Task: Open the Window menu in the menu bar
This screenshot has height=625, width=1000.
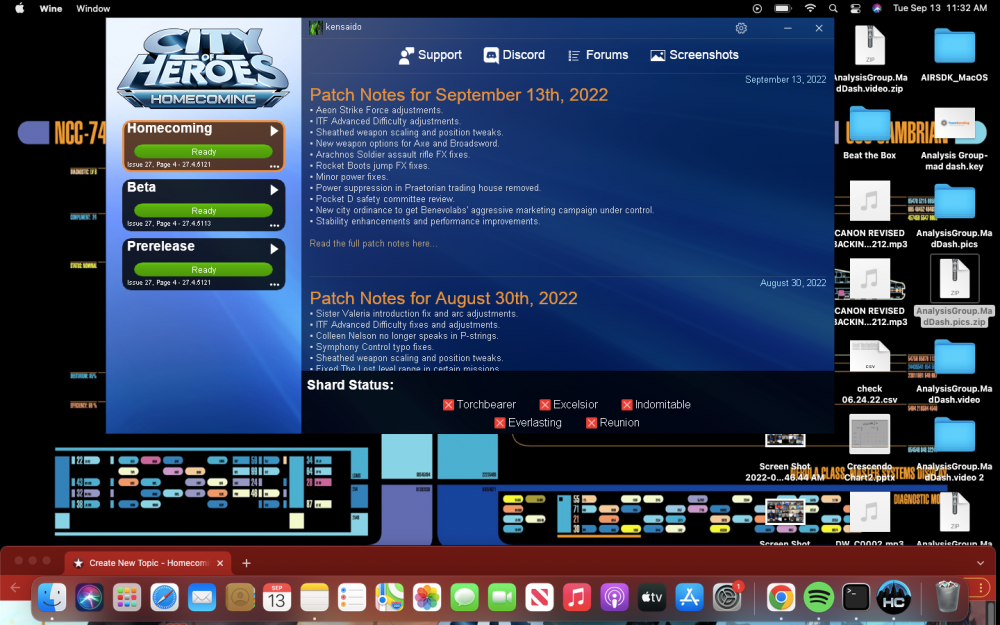Action: click(93, 8)
